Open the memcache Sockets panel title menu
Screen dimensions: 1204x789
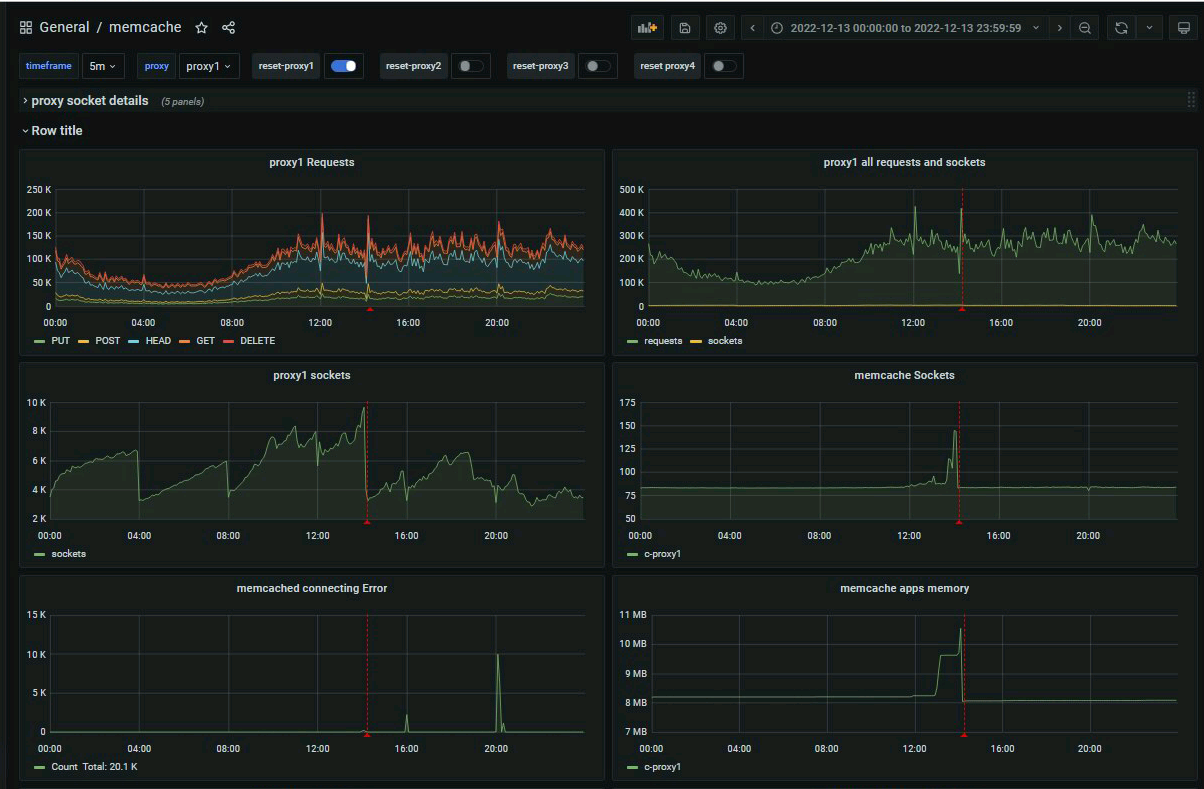point(904,375)
